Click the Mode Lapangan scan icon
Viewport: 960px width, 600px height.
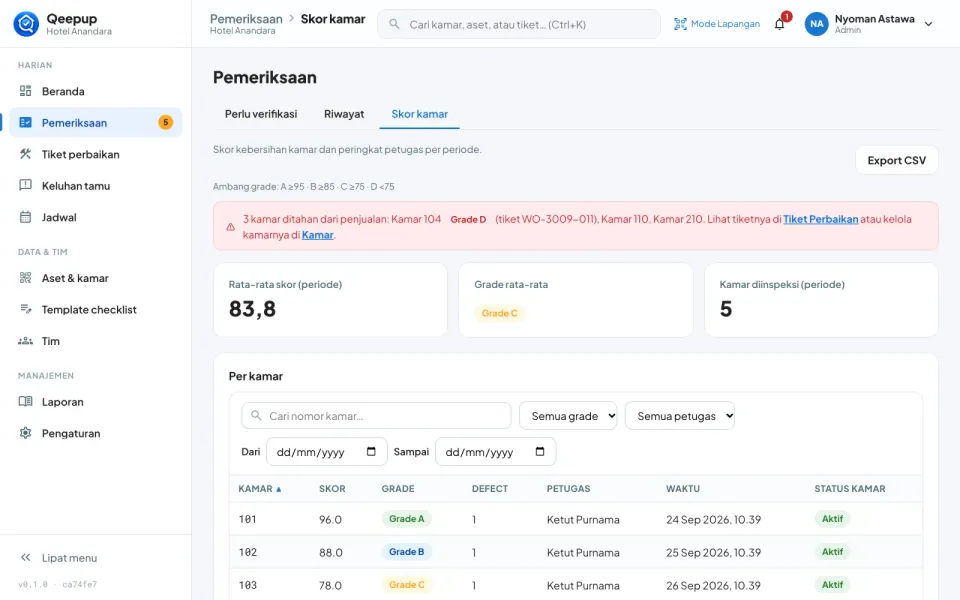pos(680,24)
